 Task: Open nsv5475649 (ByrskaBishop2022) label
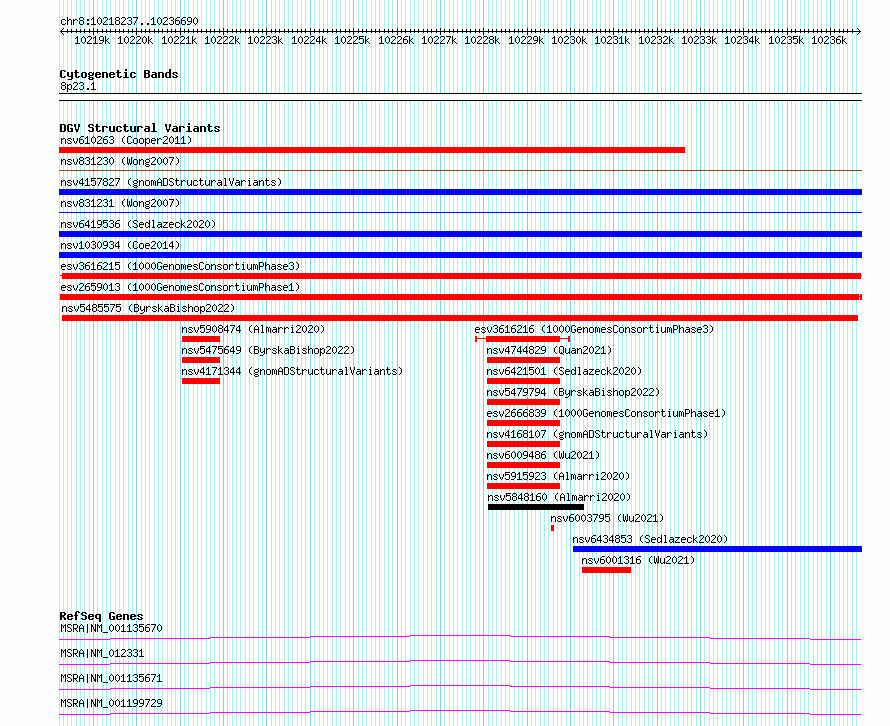coord(268,350)
